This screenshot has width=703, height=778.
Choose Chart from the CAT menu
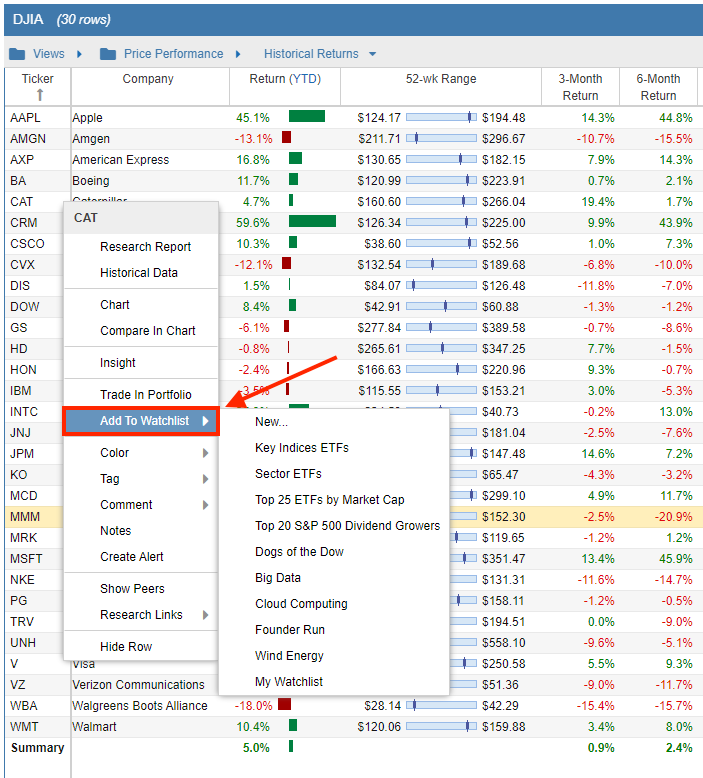click(115, 305)
